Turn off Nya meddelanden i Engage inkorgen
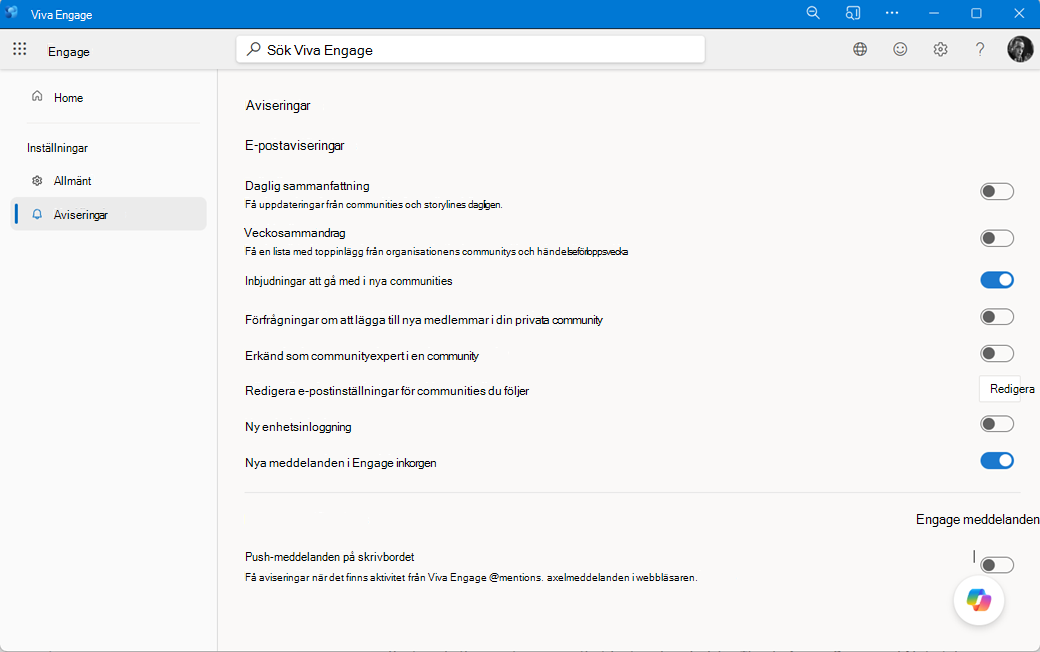1040x652 pixels. pos(997,460)
